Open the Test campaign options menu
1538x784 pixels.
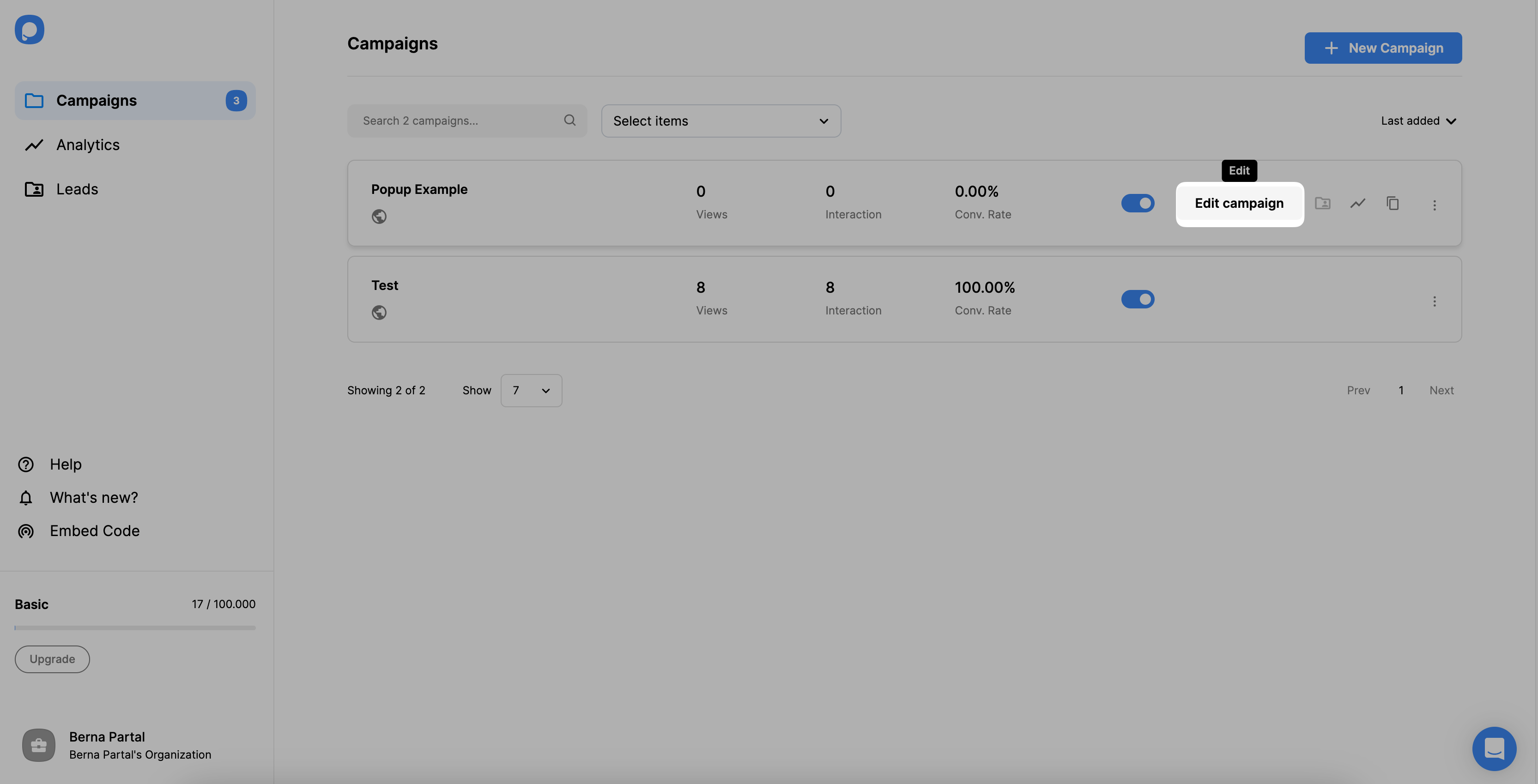(1435, 302)
